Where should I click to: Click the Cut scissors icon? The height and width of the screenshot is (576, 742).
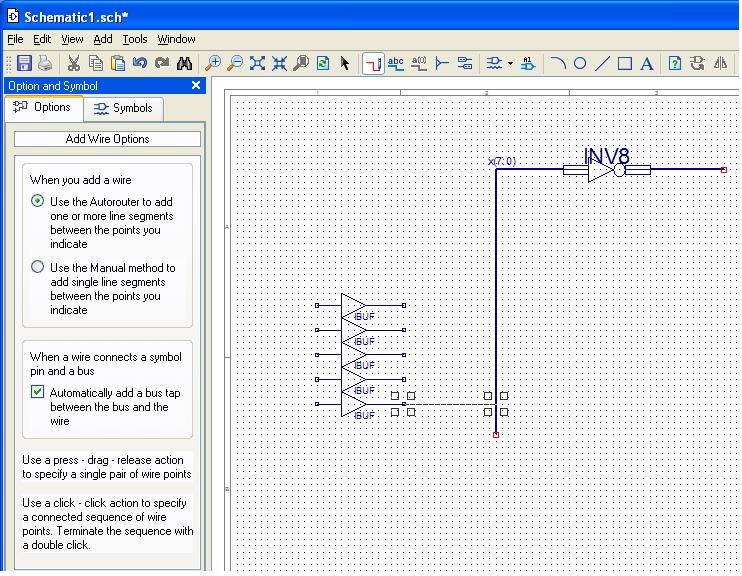click(74, 63)
